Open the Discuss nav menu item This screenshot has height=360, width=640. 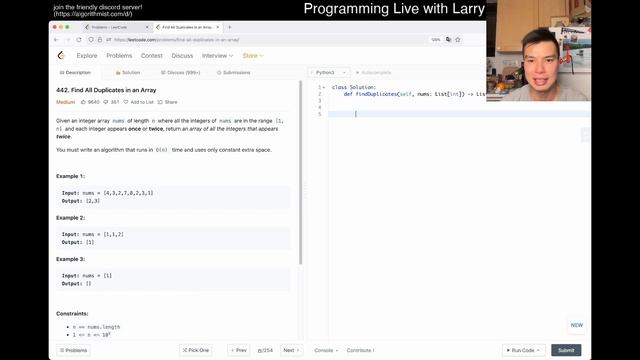pos(182,56)
